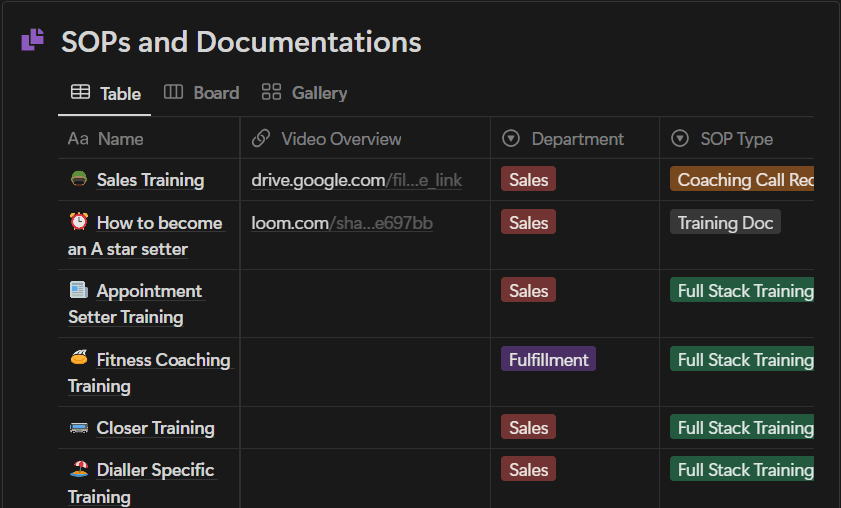This screenshot has width=841, height=508.
Task: Open How to become an A star setter
Action: [x=145, y=236]
